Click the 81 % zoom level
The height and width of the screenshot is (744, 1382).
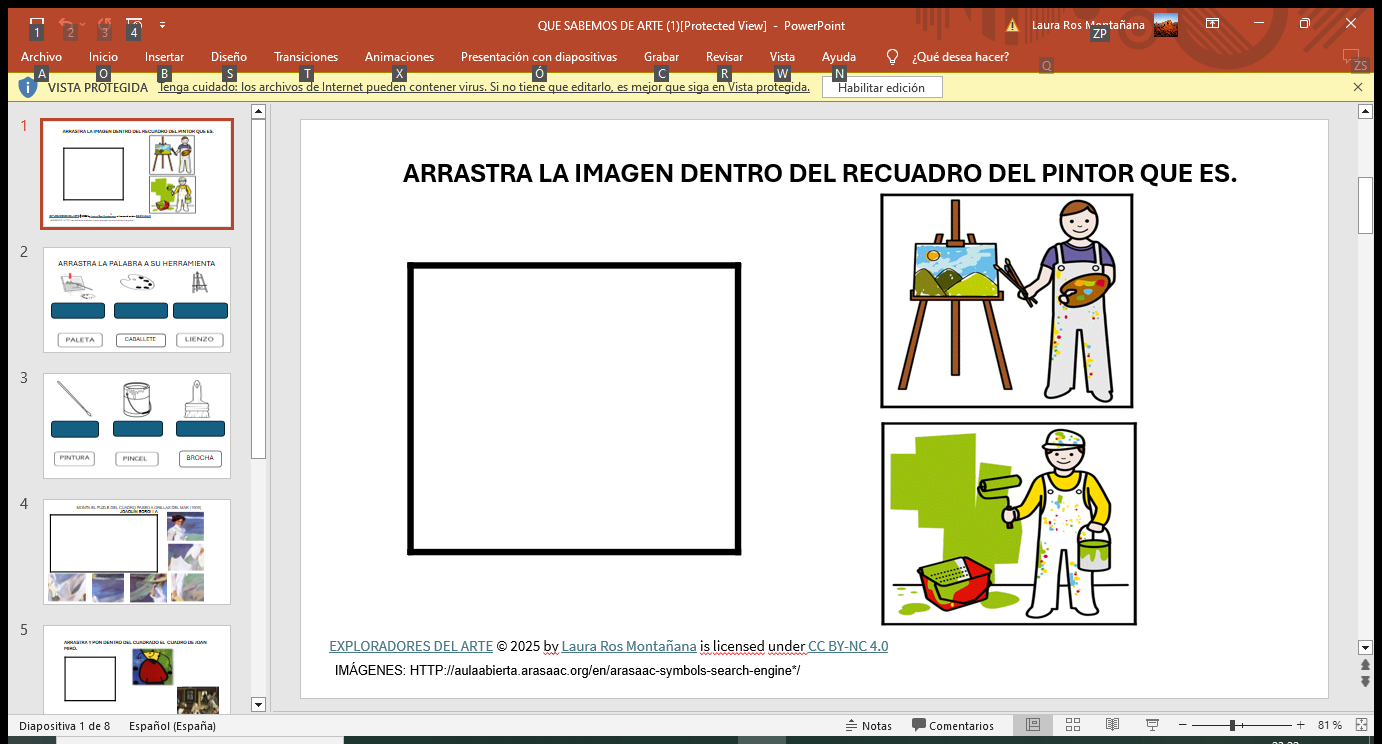pos(1330,725)
